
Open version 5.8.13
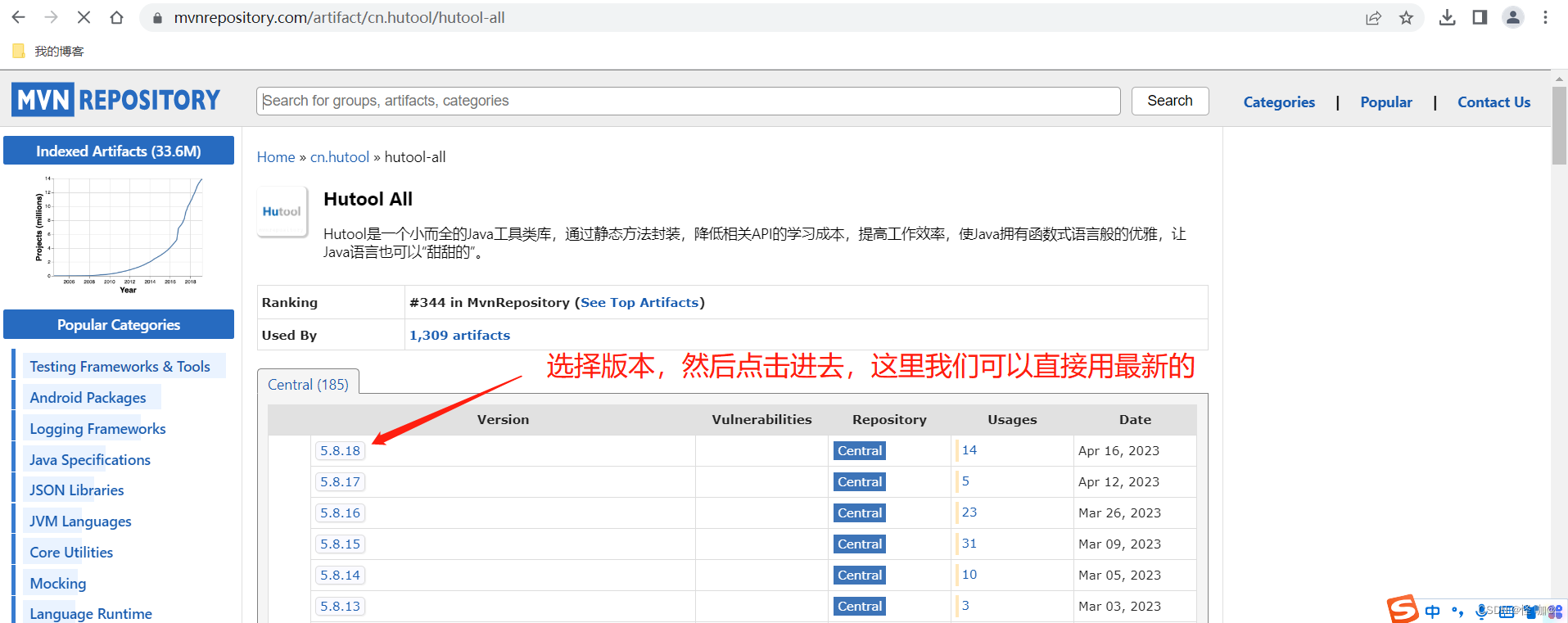tap(340, 606)
